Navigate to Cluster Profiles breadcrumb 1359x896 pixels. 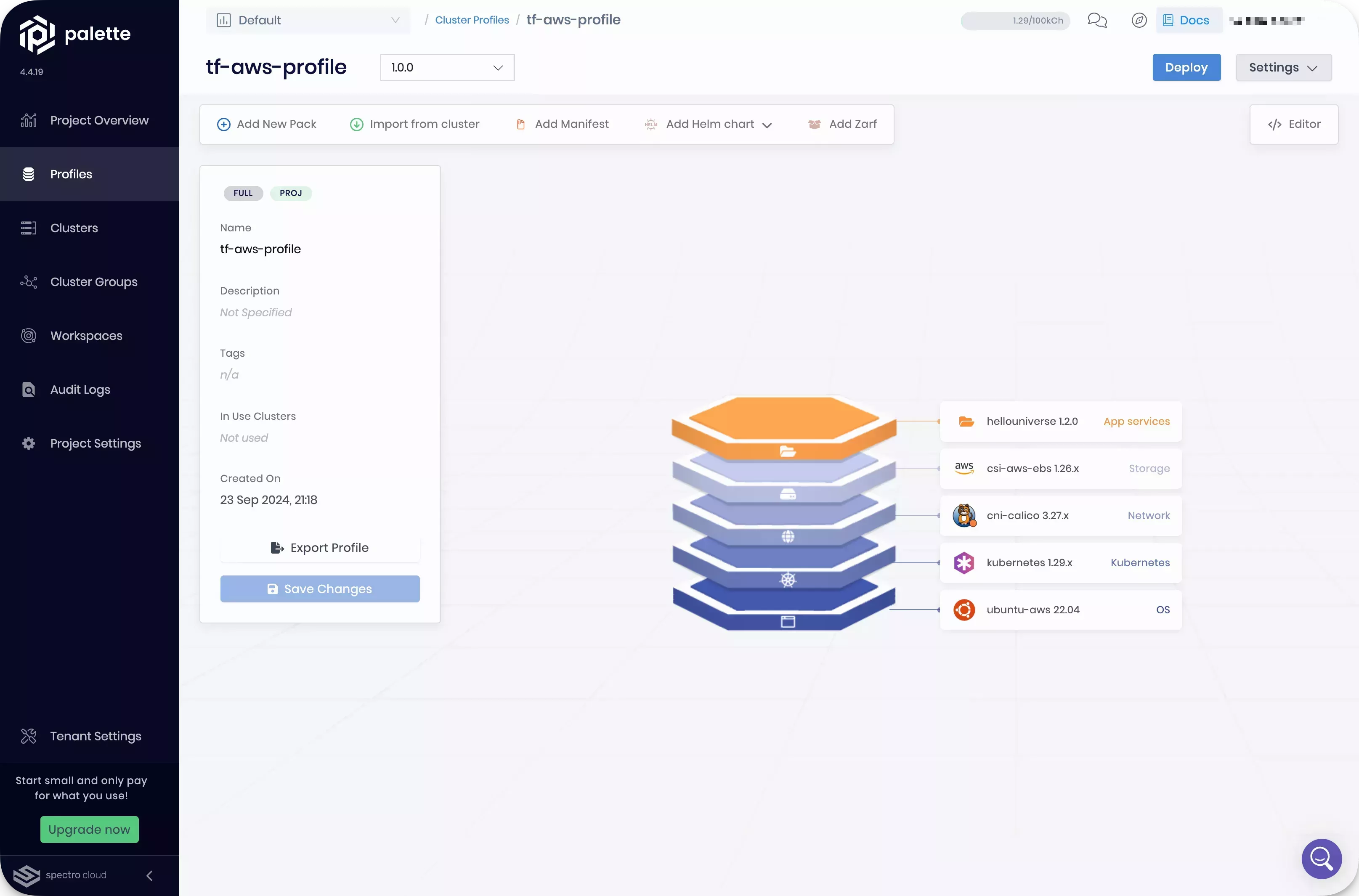pos(472,19)
